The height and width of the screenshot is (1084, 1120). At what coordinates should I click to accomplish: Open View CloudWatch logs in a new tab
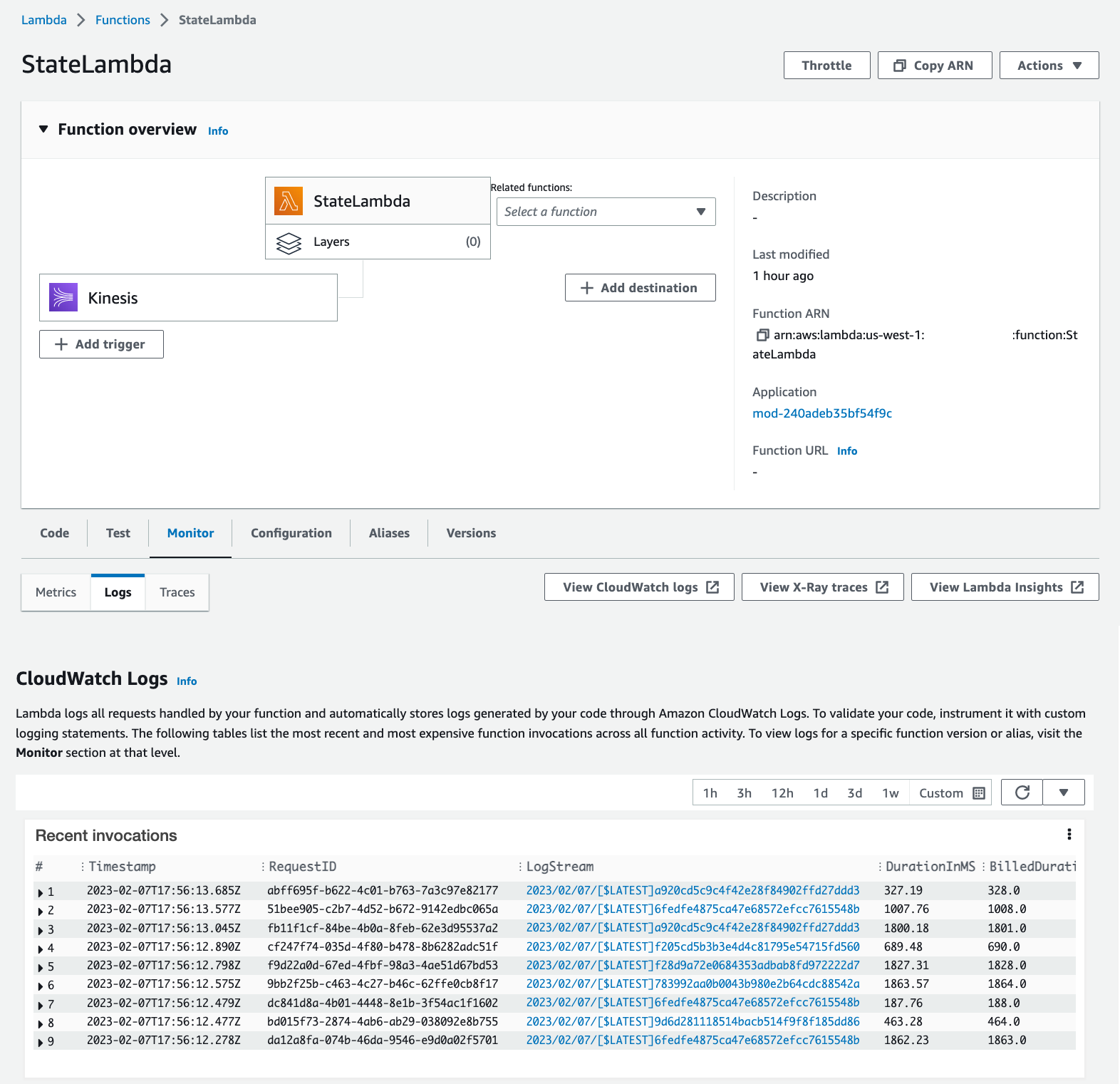click(x=639, y=587)
